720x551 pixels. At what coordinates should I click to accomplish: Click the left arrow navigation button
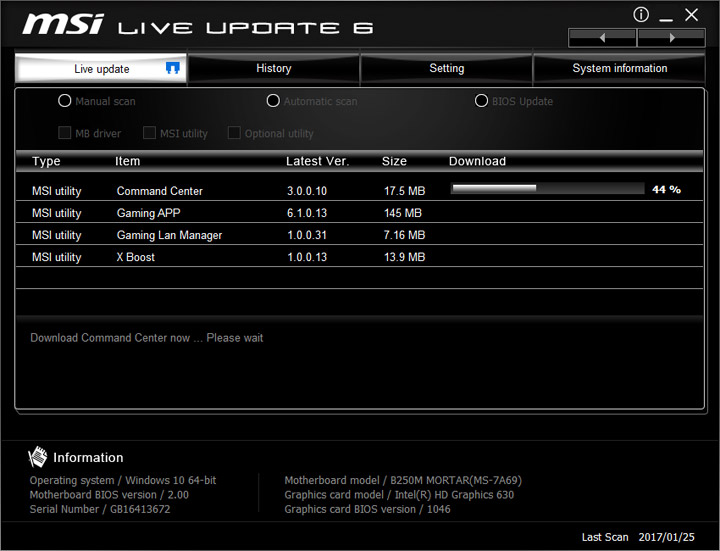coord(602,38)
